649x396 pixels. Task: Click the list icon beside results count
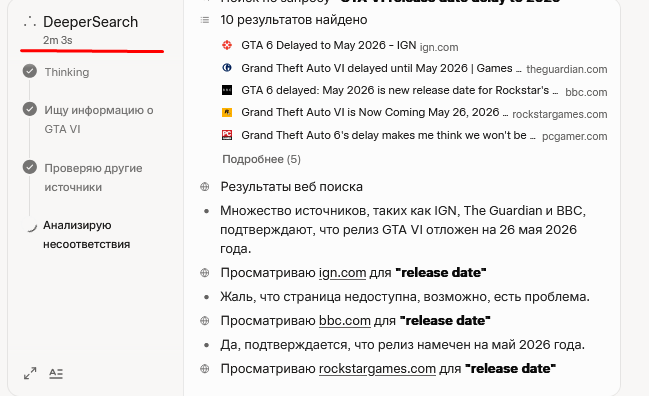[x=205, y=20]
